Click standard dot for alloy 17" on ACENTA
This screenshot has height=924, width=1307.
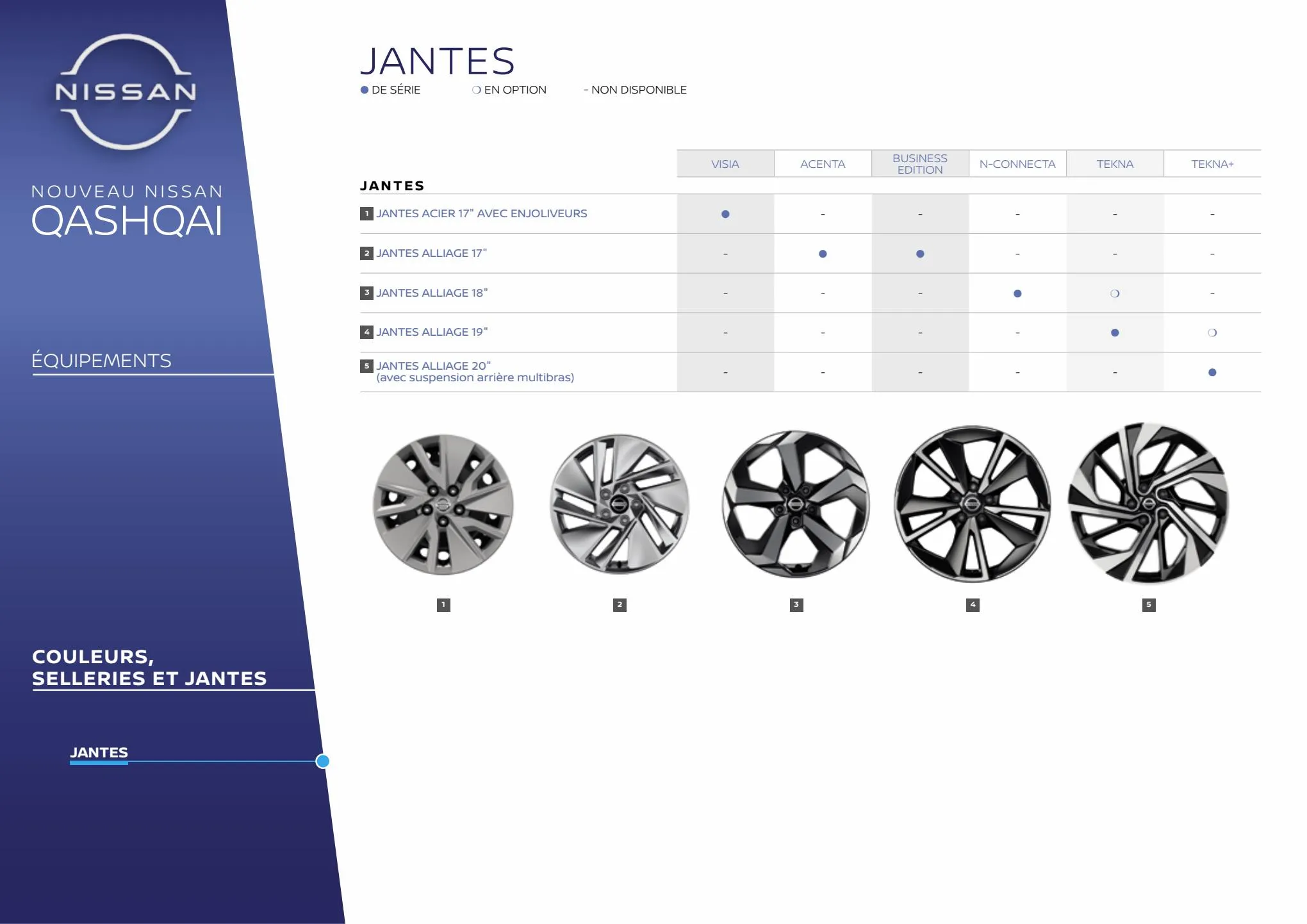click(x=823, y=254)
